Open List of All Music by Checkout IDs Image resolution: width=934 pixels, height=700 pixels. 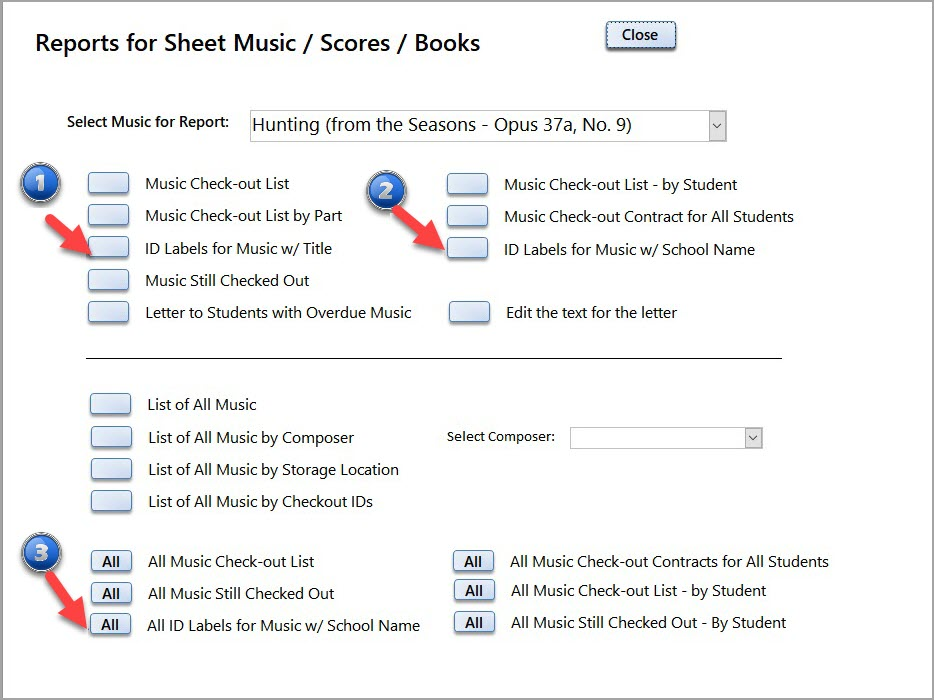pyautogui.click(x=111, y=501)
